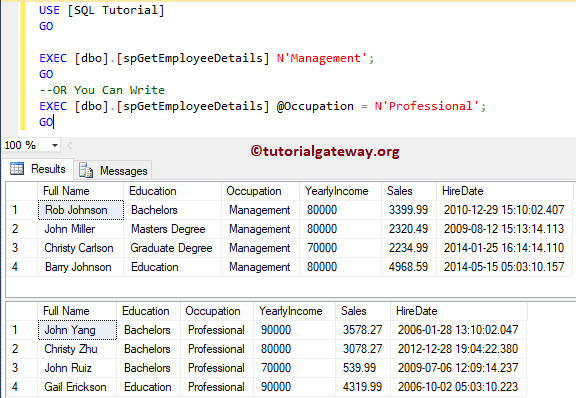Click the Sales value 2234.99
This screenshot has height=398, width=576.
click(409, 248)
